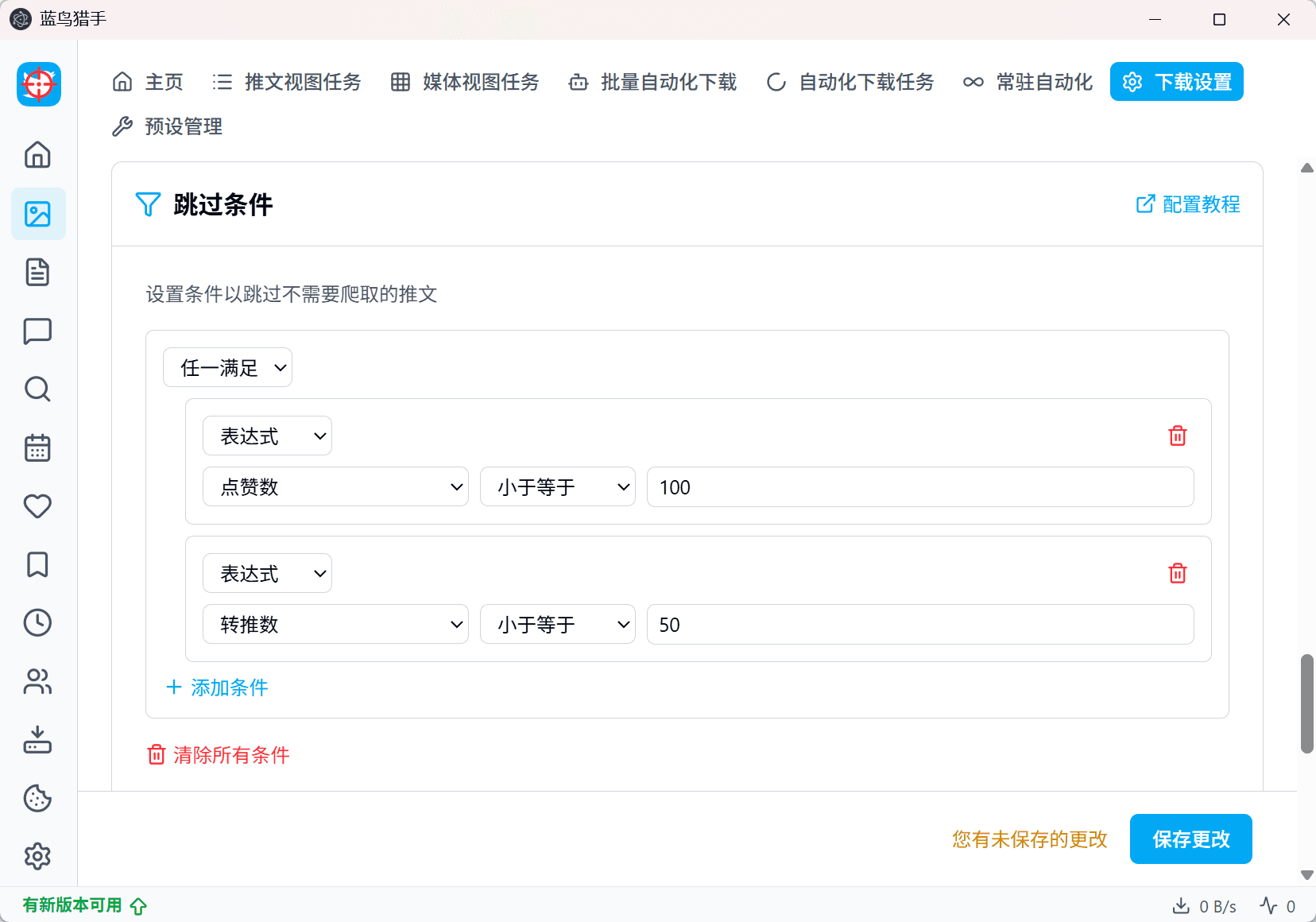Image resolution: width=1316 pixels, height=922 pixels.
Task: Switch to the 自动化下载任务 tab
Action: [x=850, y=82]
